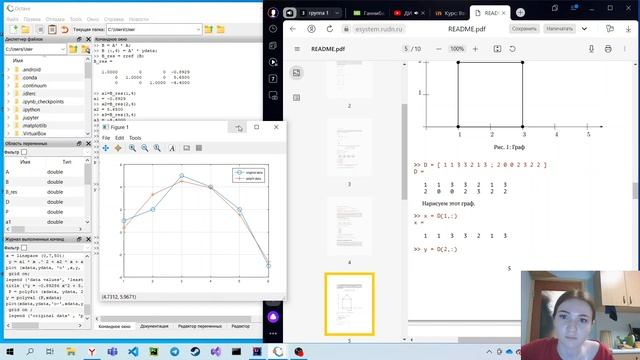Viewport: 640px width, 360px height.
Task: Click the auto-scale zoom icon in Figure 1
Action: pos(157,148)
